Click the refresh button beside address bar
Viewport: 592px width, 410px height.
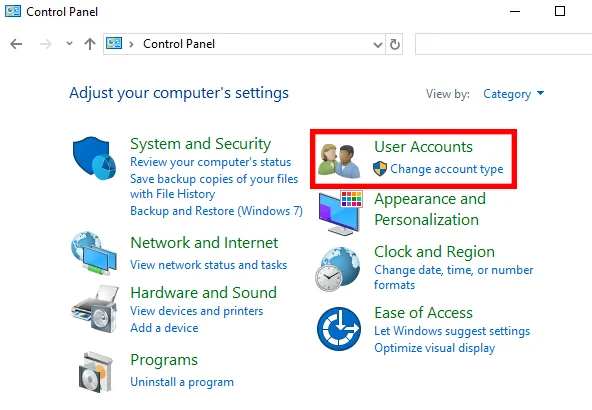pyautogui.click(x=395, y=44)
